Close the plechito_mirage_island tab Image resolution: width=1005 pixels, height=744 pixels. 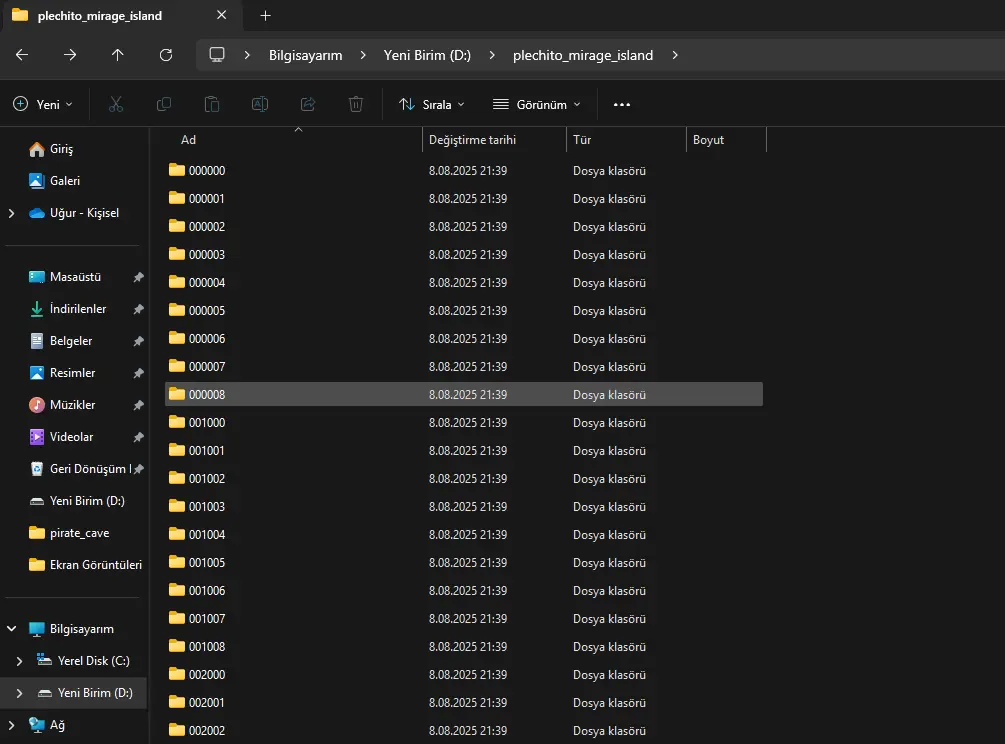[222, 15]
